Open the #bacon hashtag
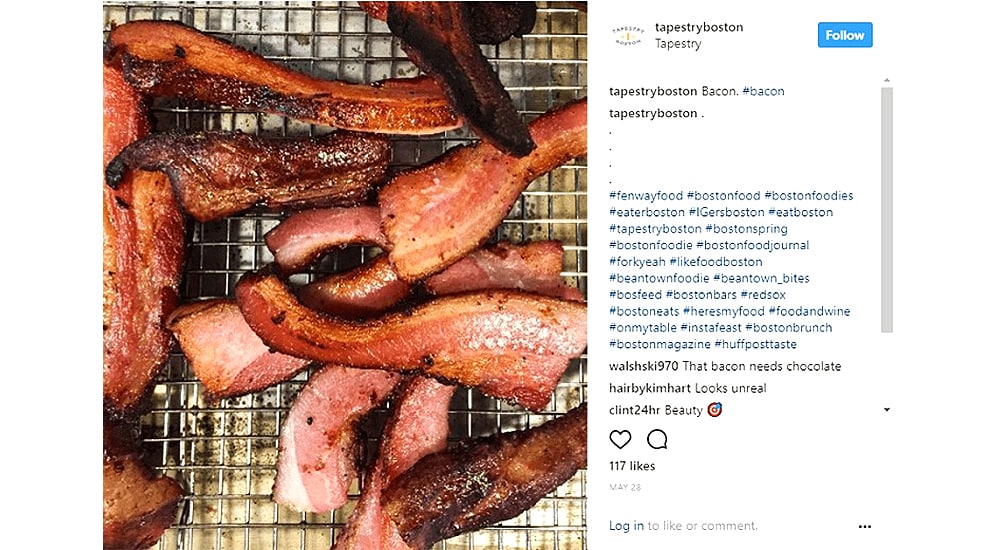 click(x=763, y=91)
